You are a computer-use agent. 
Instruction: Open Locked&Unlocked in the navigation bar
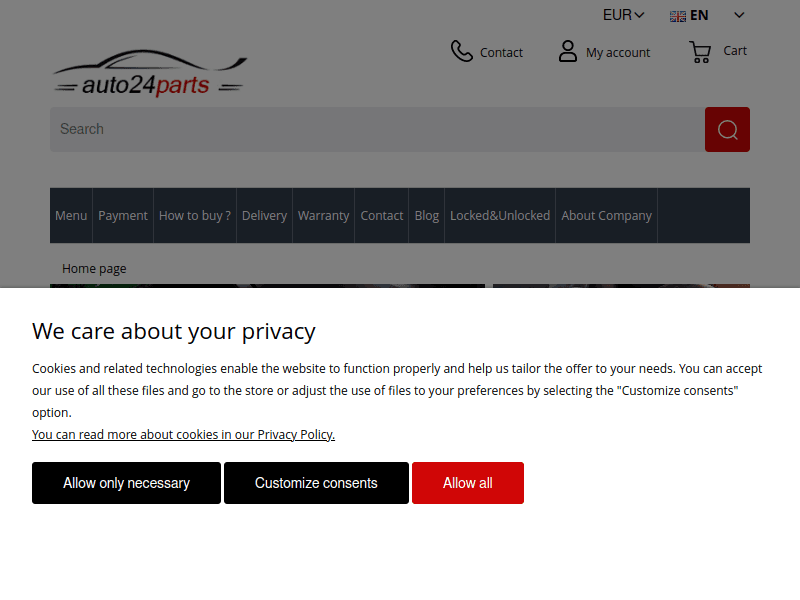pyautogui.click(x=500, y=215)
